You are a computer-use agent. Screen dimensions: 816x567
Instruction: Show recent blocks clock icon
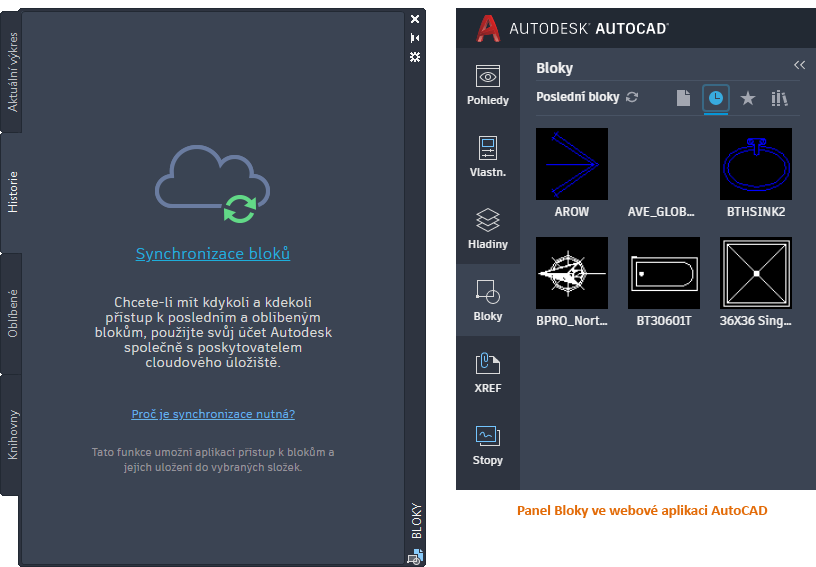[x=716, y=98]
